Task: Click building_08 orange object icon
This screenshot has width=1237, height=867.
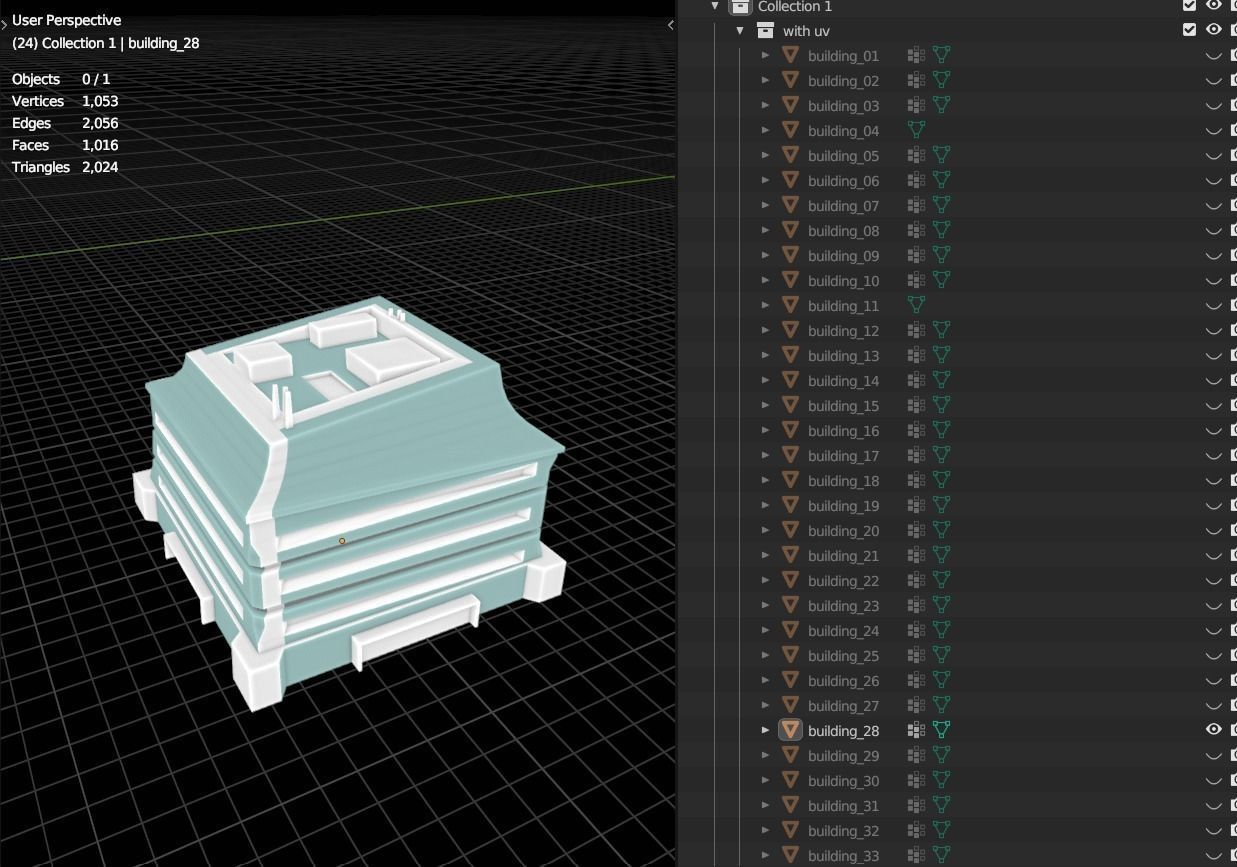Action: click(x=790, y=230)
